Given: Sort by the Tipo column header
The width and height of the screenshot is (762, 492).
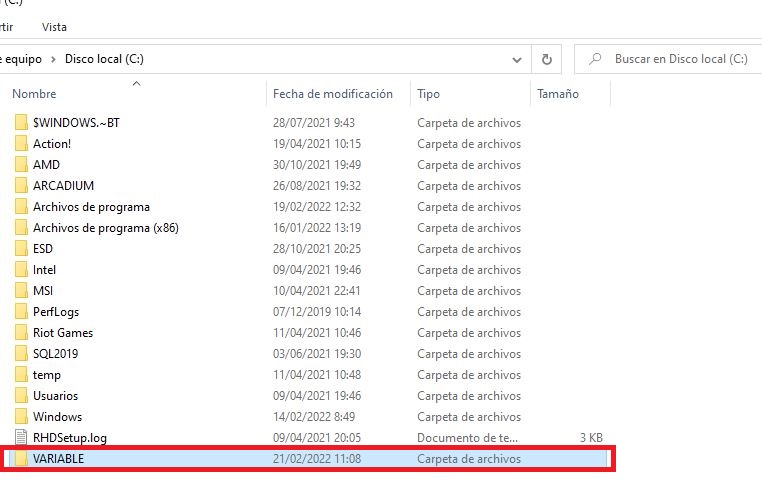Looking at the screenshot, I should click(428, 94).
